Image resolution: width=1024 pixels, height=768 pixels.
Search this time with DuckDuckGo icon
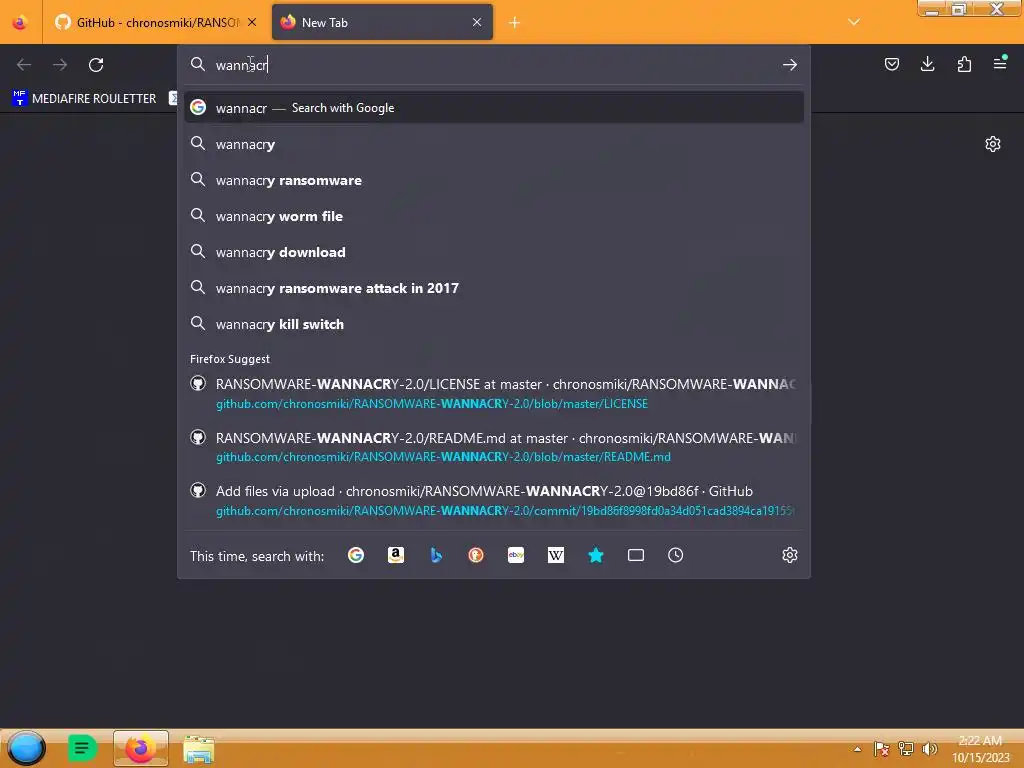[x=475, y=555]
